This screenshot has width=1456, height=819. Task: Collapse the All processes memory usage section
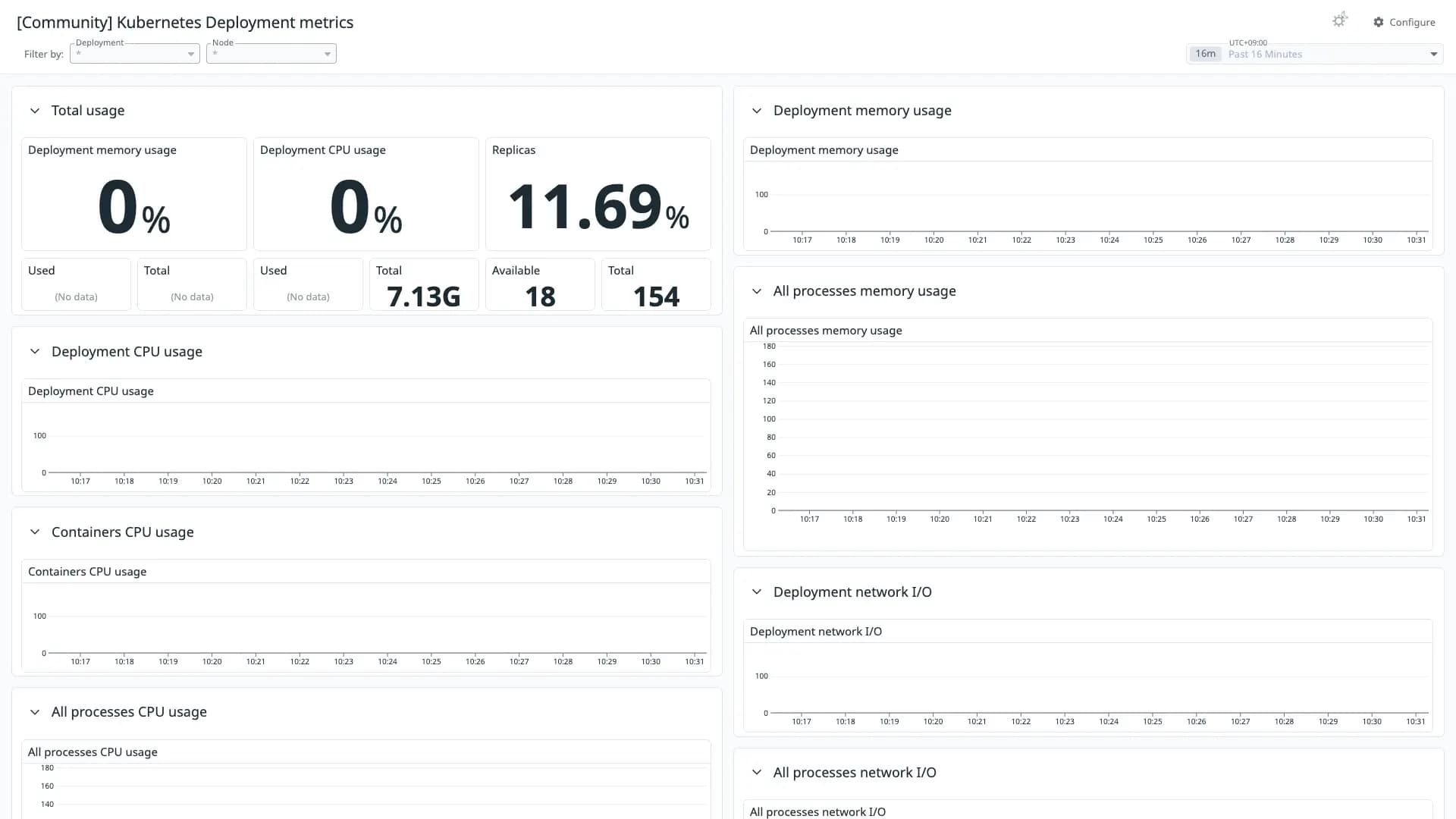757,291
